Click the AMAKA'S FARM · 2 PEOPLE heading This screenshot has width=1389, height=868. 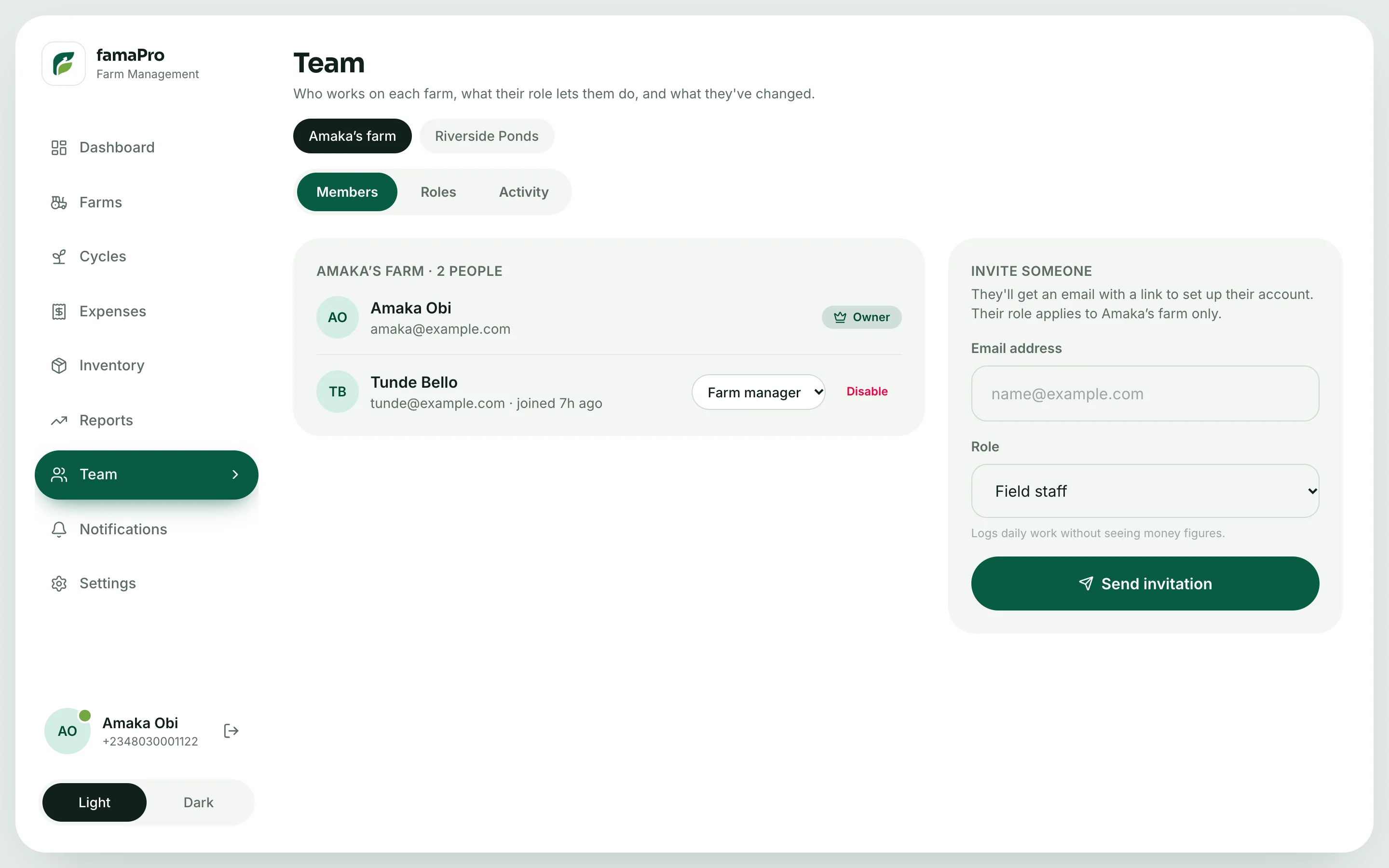(409, 271)
